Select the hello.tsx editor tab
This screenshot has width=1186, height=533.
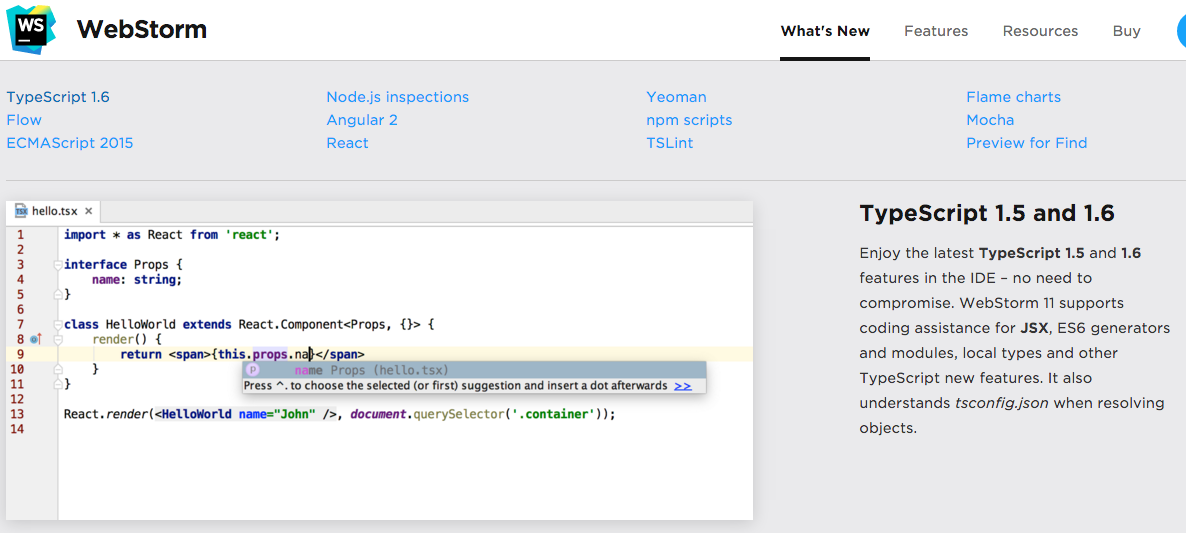point(54,211)
